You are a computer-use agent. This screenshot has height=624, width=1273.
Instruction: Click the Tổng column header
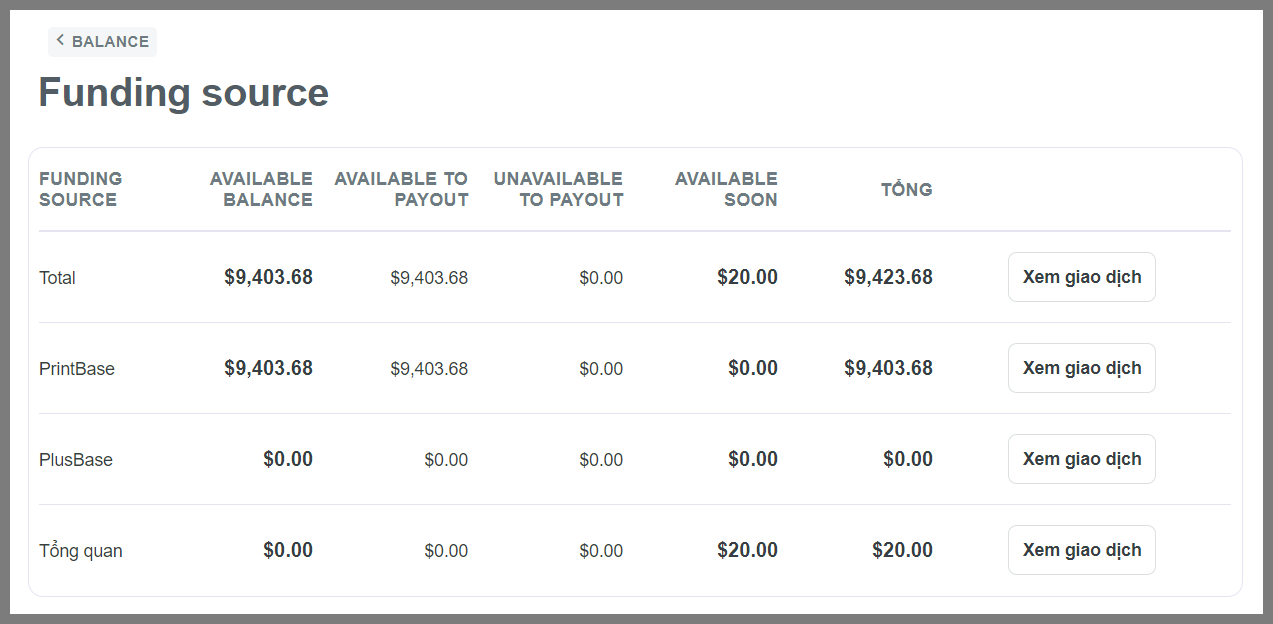click(906, 189)
